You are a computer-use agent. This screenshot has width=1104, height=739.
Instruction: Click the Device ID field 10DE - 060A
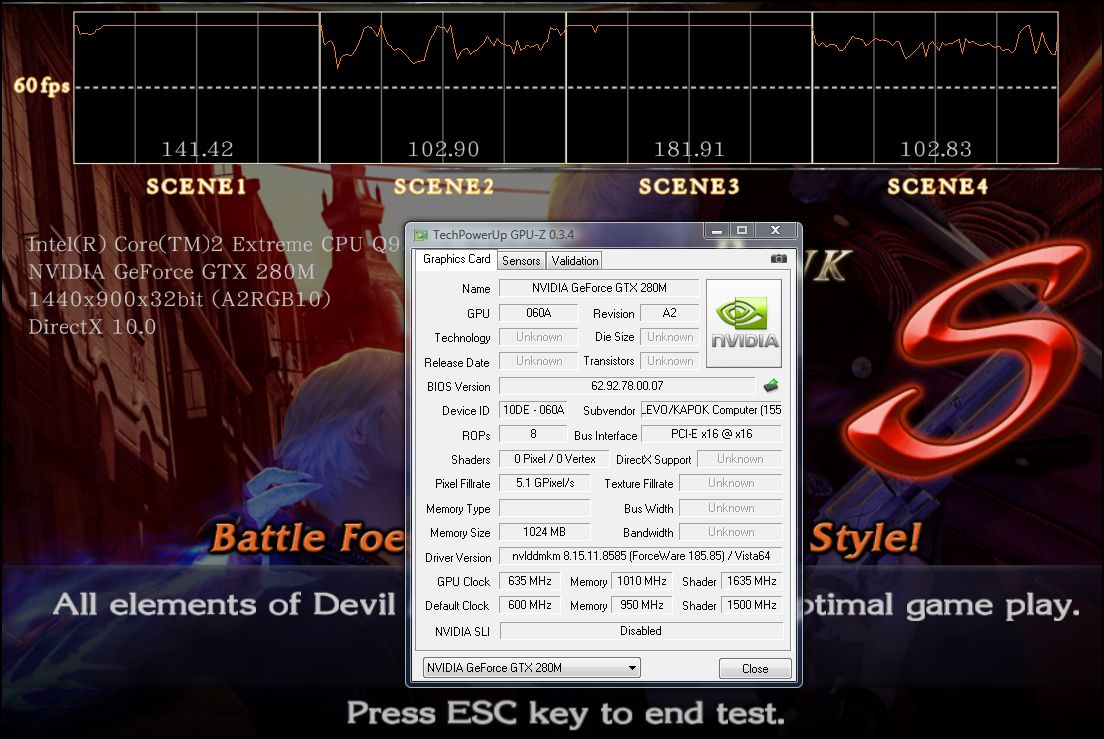click(x=533, y=410)
